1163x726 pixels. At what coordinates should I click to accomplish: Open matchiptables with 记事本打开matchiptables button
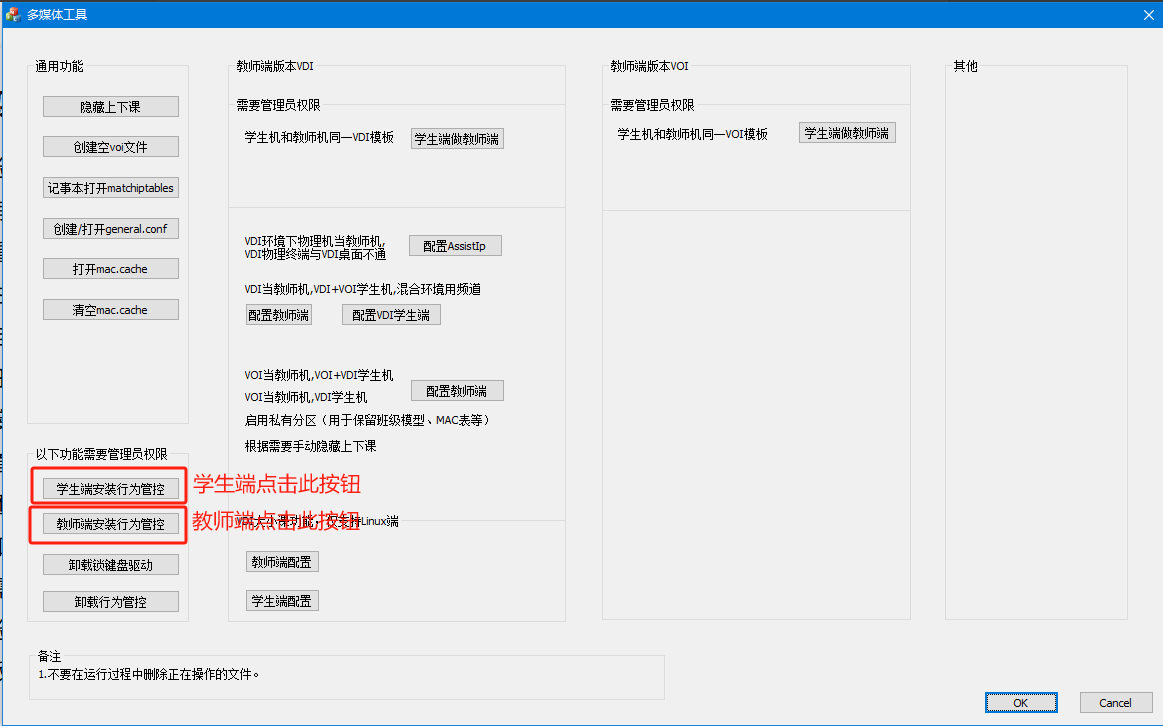(x=111, y=188)
